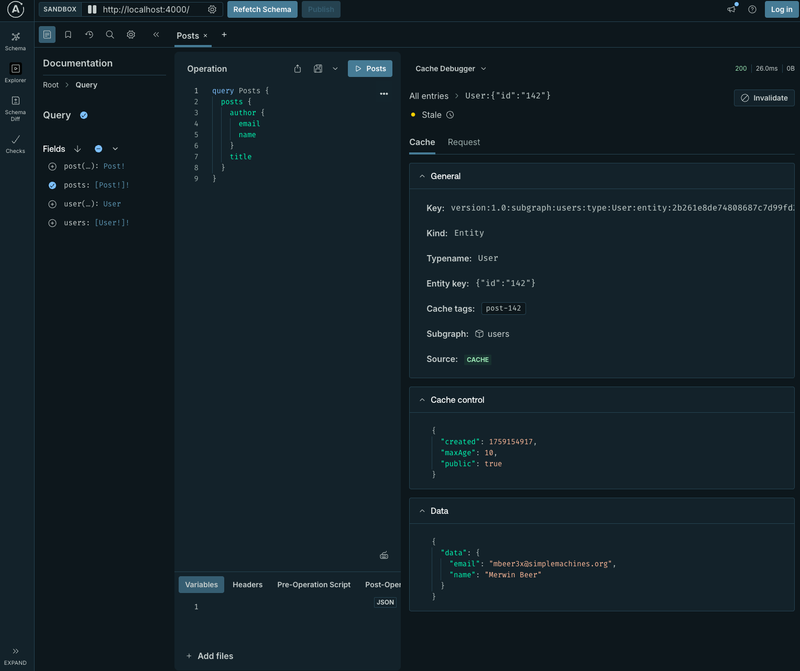
Task: Collapse the General section
Action: point(422,175)
